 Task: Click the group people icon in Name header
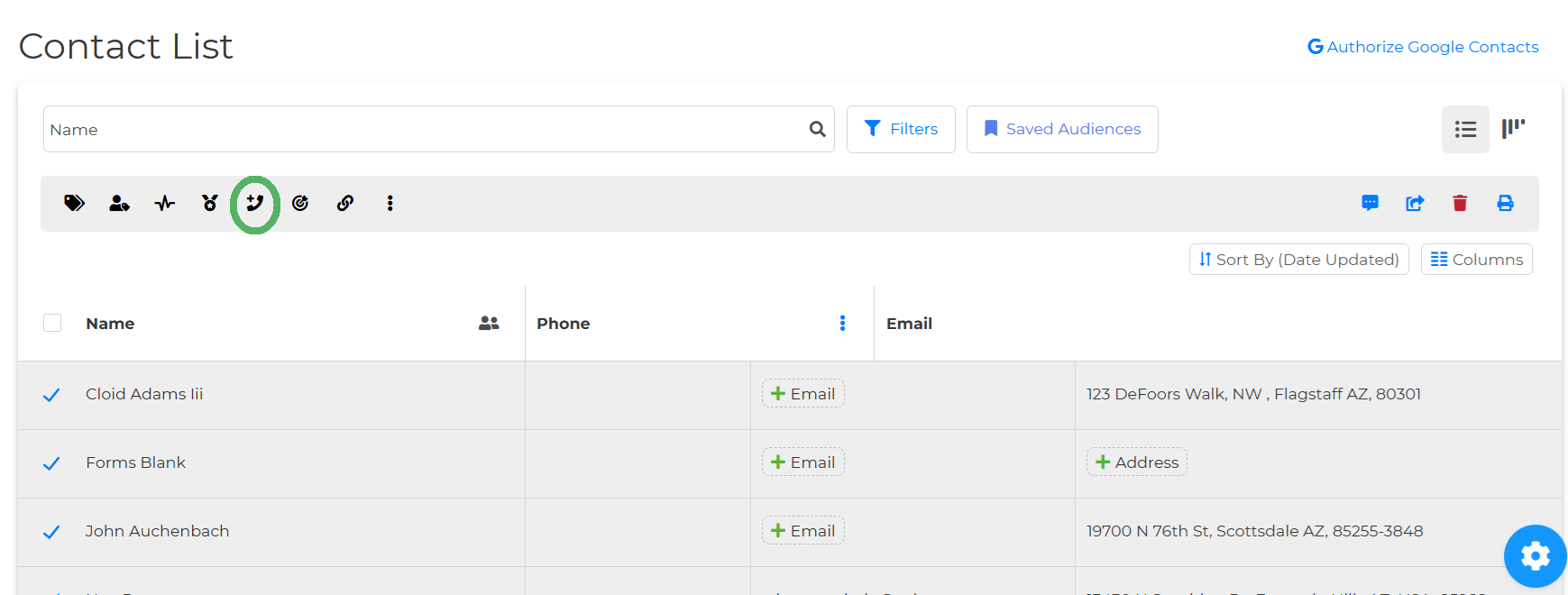click(489, 323)
